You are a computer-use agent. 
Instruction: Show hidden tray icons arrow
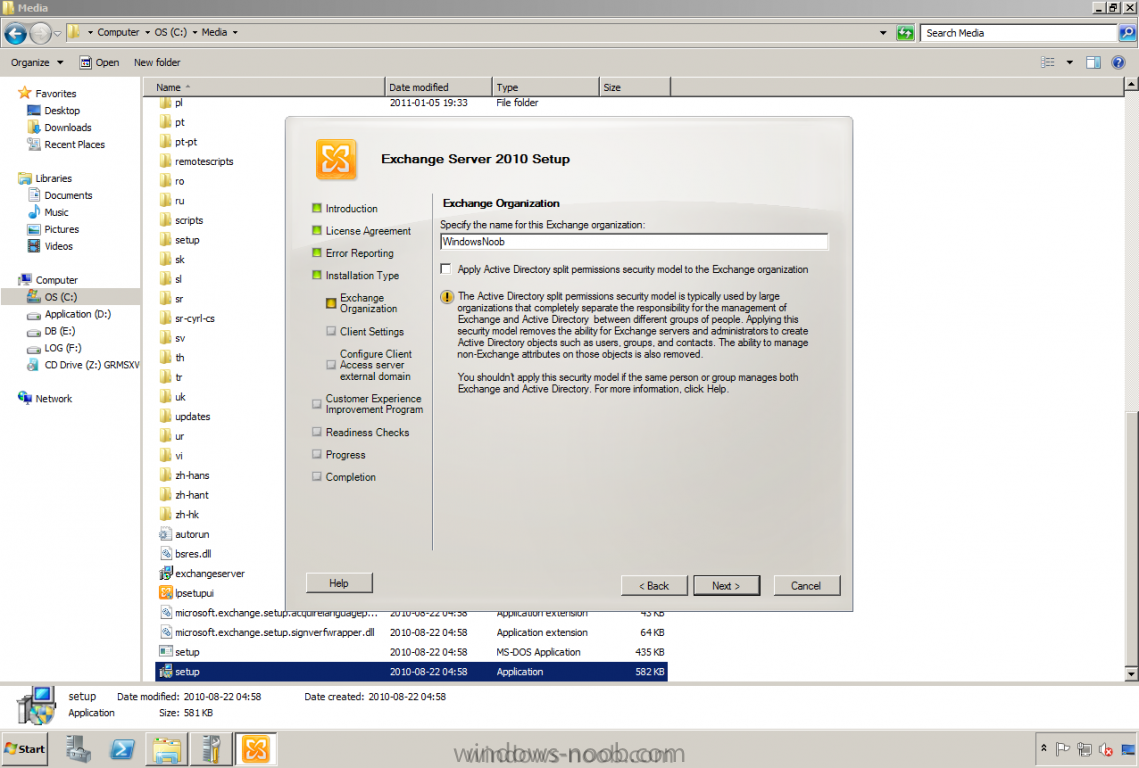click(x=1044, y=748)
